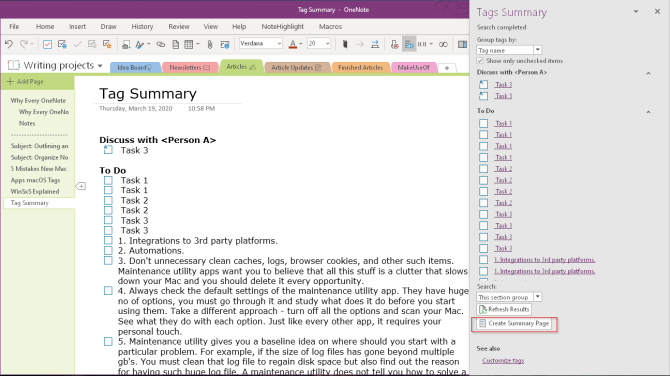Toggle Show only unchecked items checkbox
This screenshot has width=670, height=376.
[x=480, y=61]
